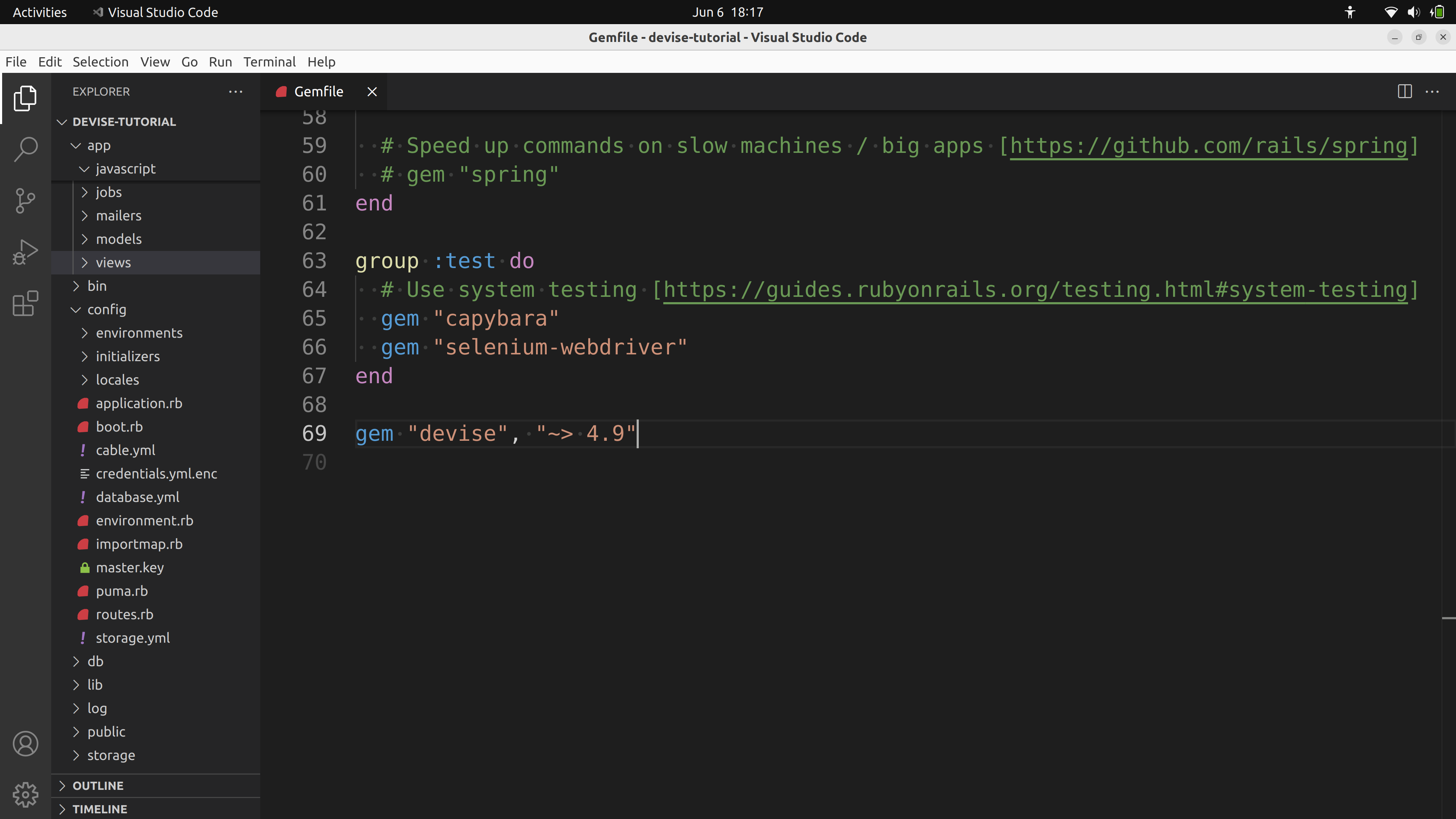1456x819 pixels.
Task: Click the credentials.yml.enc file icon
Action: tap(85, 473)
